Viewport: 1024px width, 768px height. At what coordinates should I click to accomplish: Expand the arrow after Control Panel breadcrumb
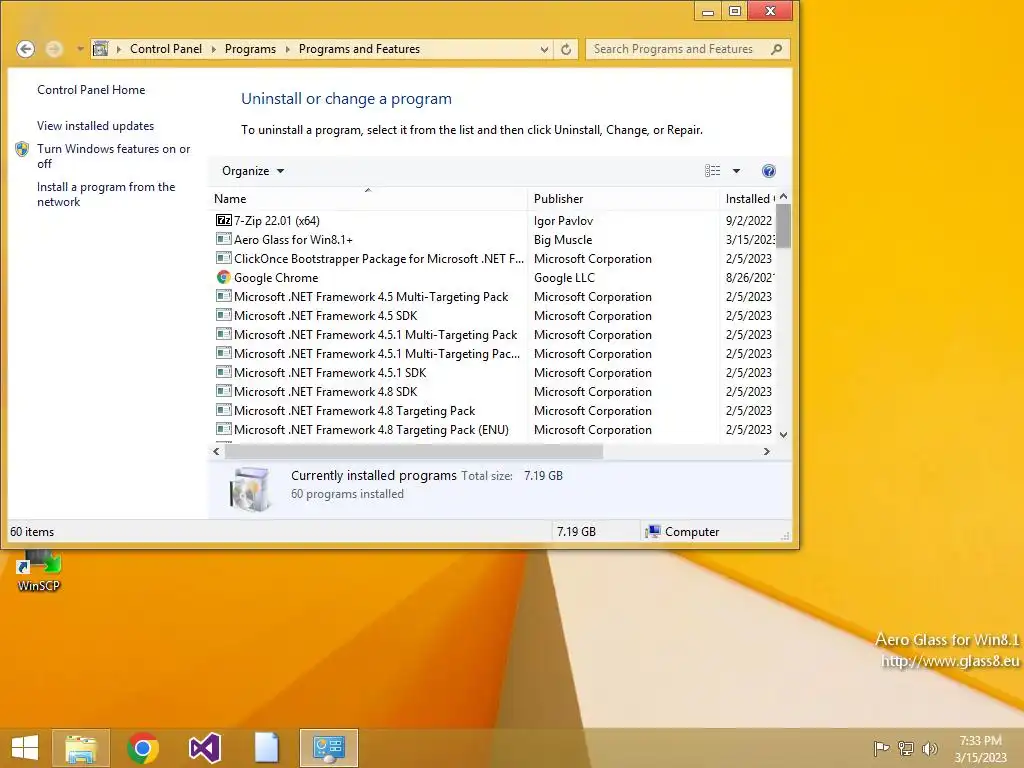tap(214, 49)
